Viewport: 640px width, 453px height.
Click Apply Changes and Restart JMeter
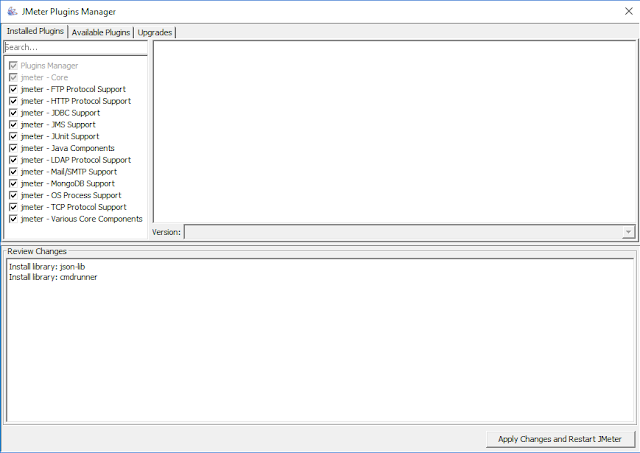pos(560,439)
